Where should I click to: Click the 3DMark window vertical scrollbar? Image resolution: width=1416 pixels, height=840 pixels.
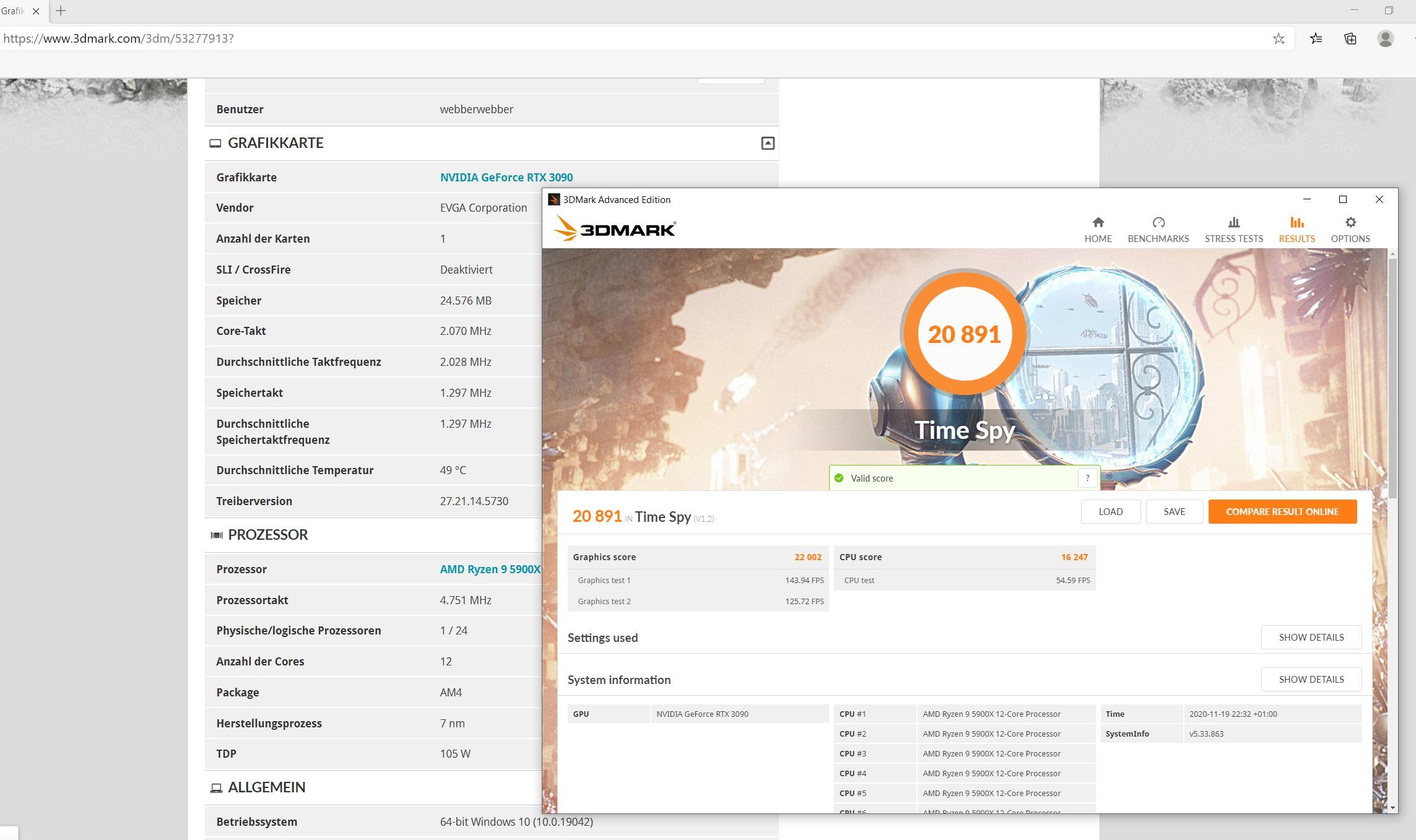[x=1392, y=378]
